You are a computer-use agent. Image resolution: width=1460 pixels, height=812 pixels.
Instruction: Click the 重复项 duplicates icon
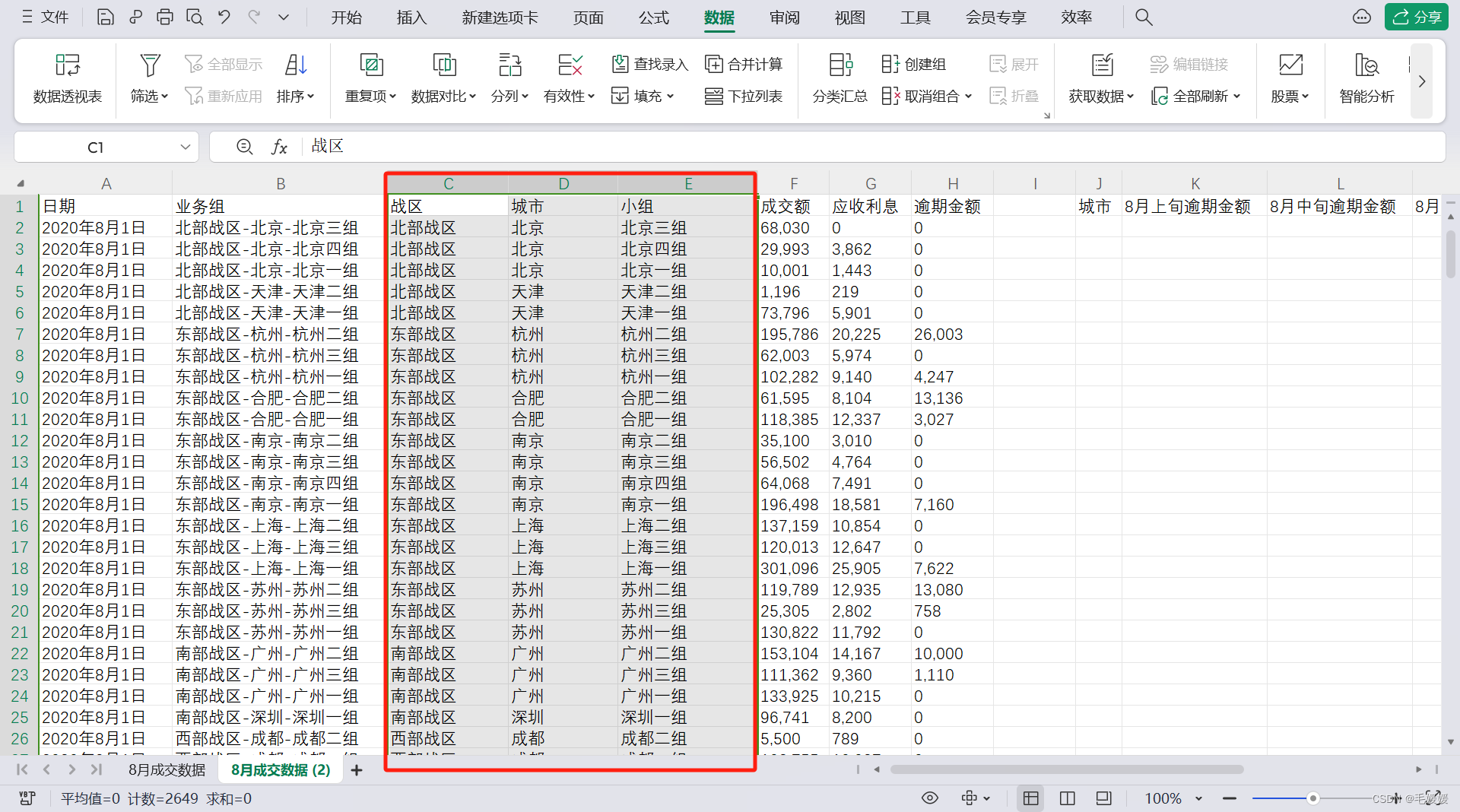click(x=371, y=65)
